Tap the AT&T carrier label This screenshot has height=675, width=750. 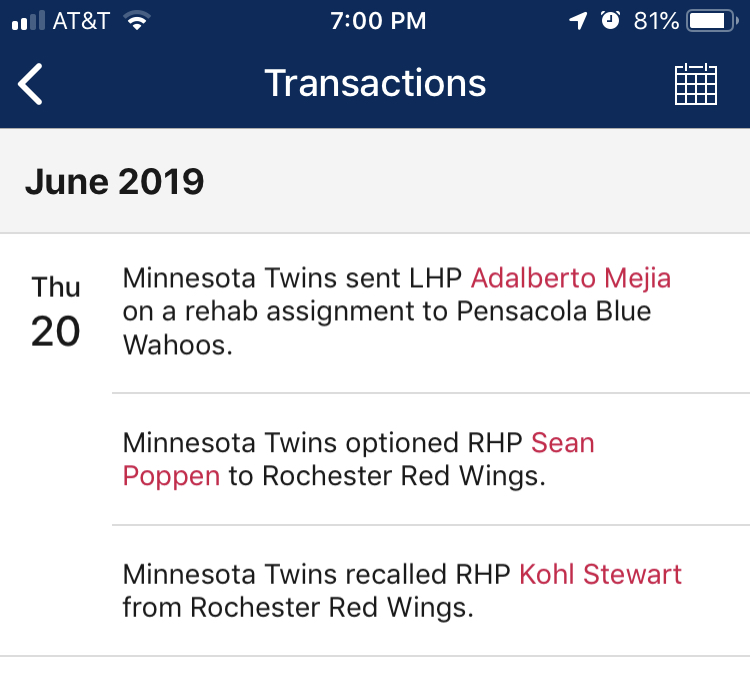[81, 21]
